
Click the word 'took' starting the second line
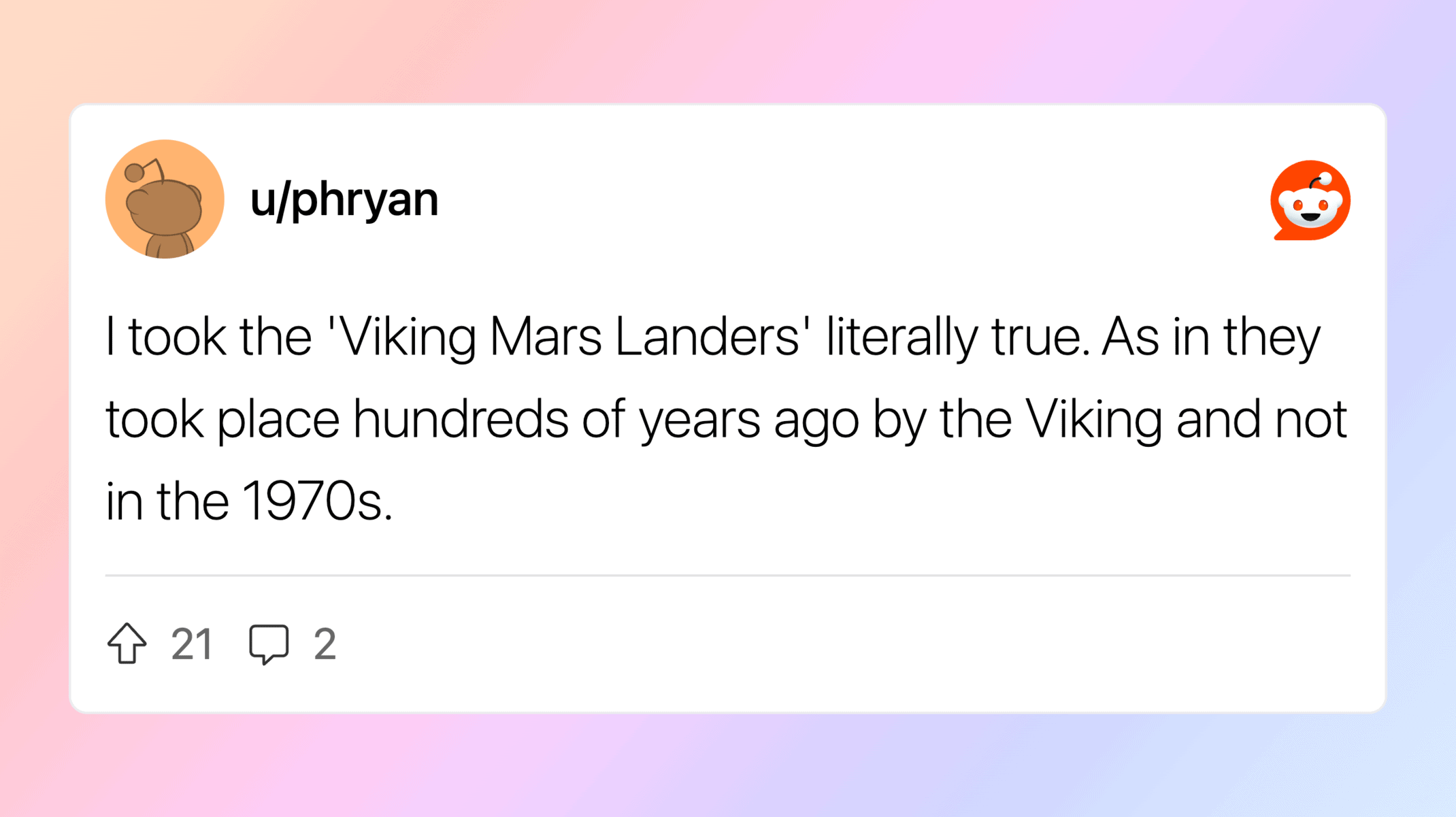click(154, 419)
